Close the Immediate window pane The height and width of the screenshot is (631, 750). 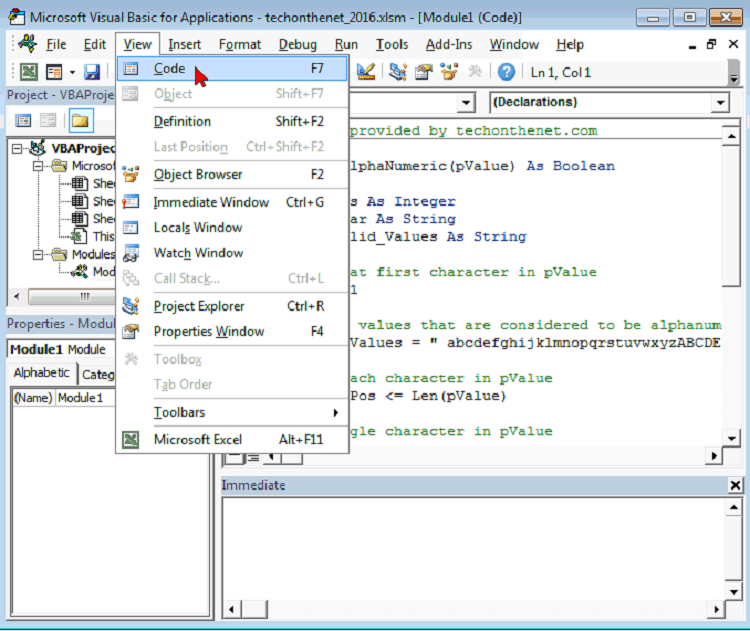735,486
